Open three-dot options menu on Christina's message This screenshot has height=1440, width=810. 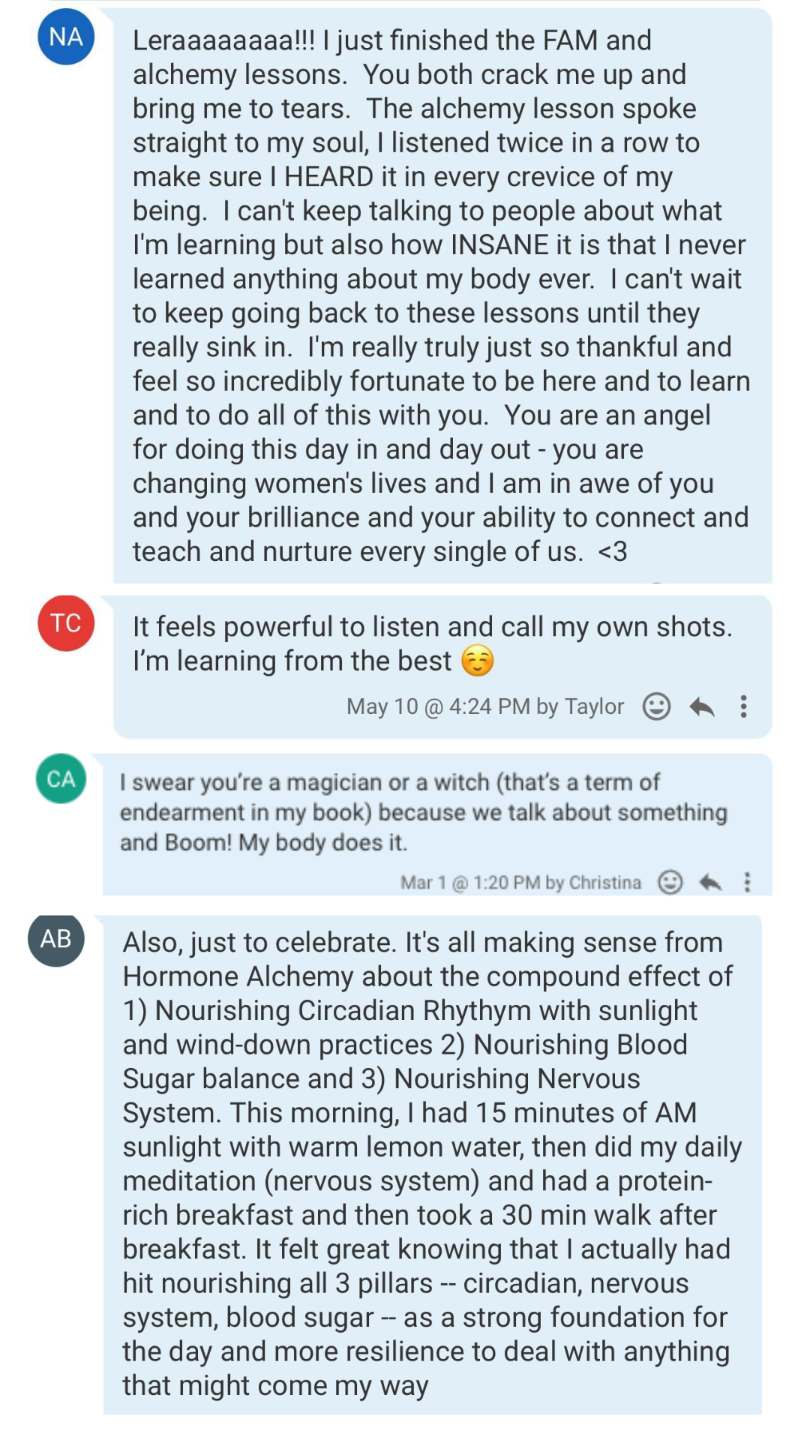pyautogui.click(x=747, y=882)
